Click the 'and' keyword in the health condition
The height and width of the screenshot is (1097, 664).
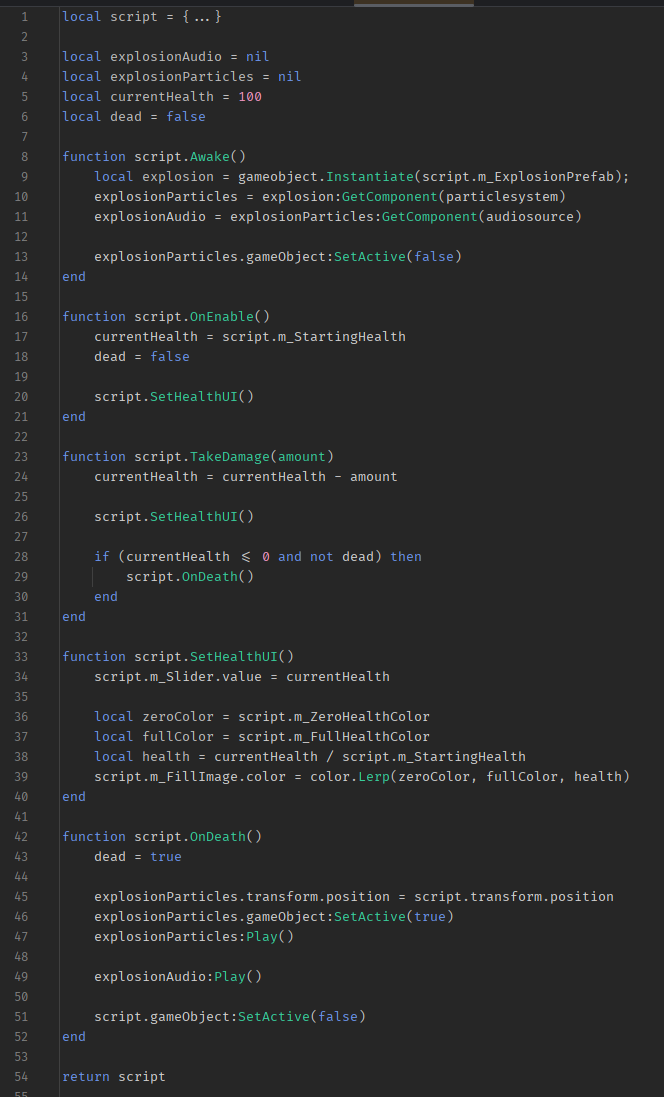click(290, 556)
